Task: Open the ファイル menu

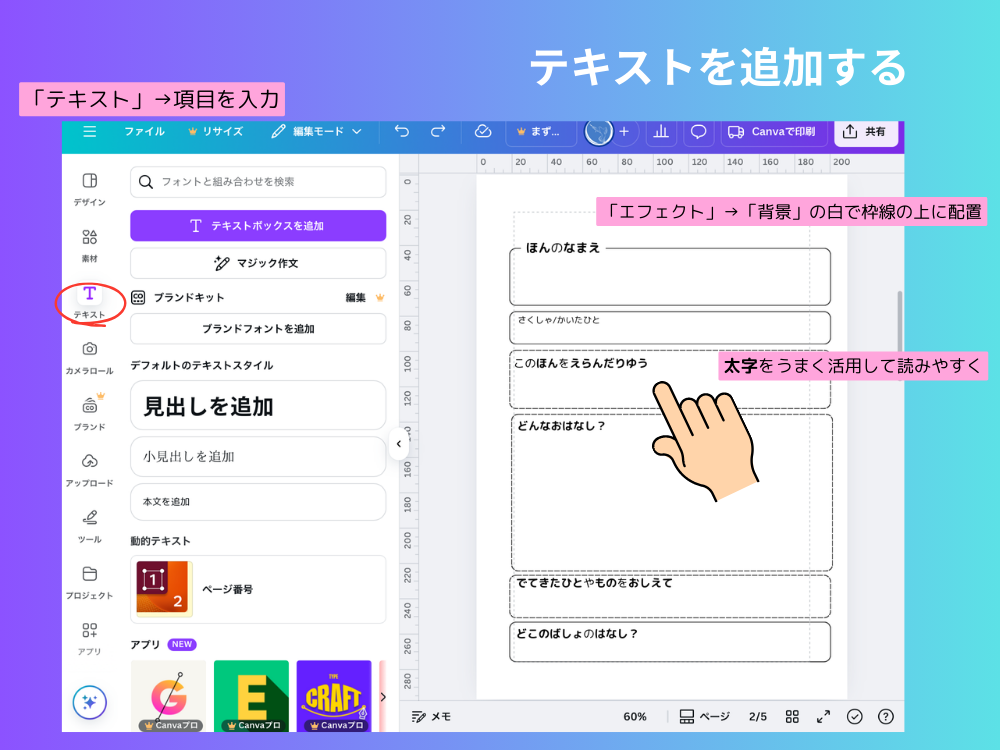Action: tap(143, 131)
